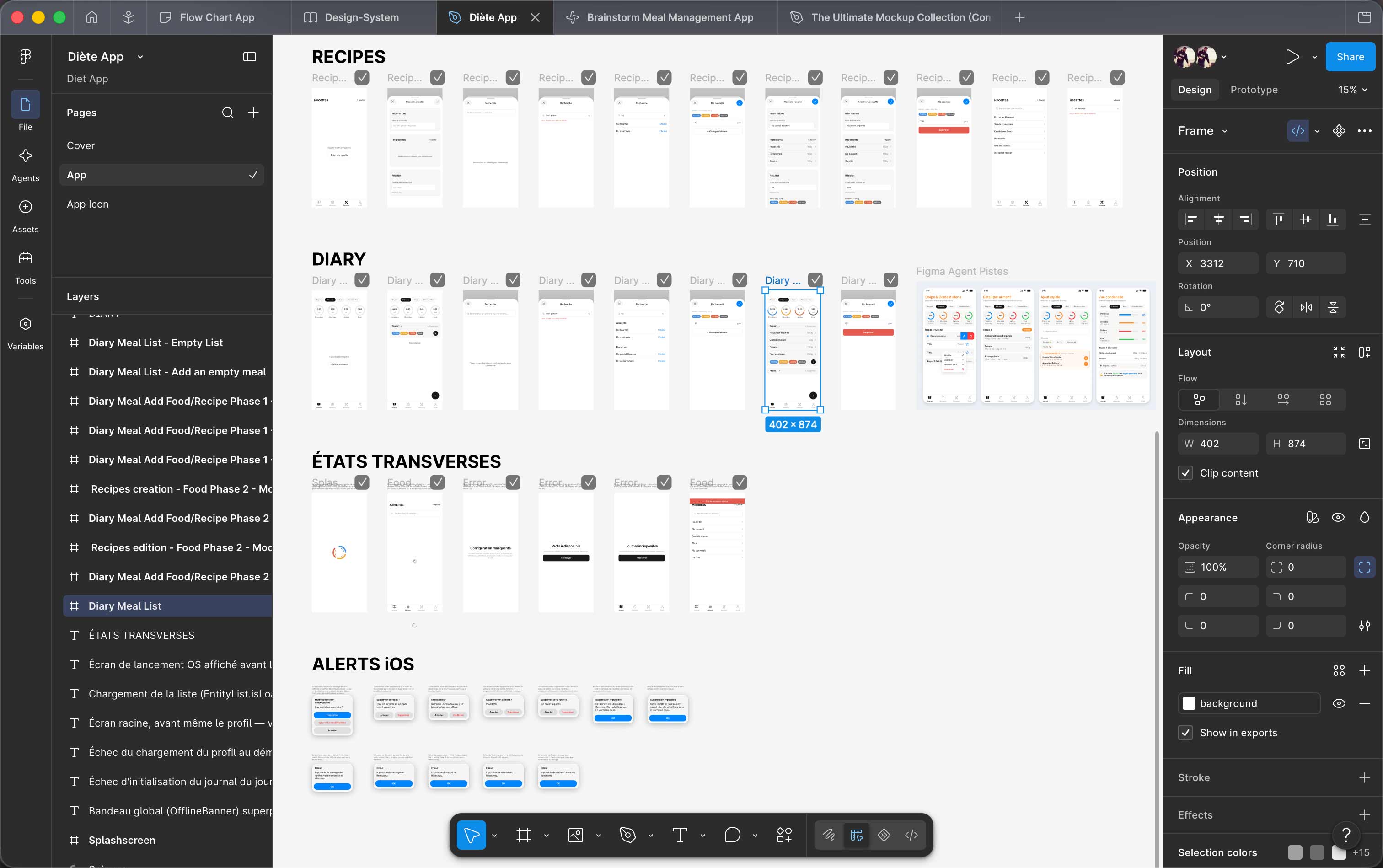
Task: Align selection to horizontal centers
Action: point(1218,220)
